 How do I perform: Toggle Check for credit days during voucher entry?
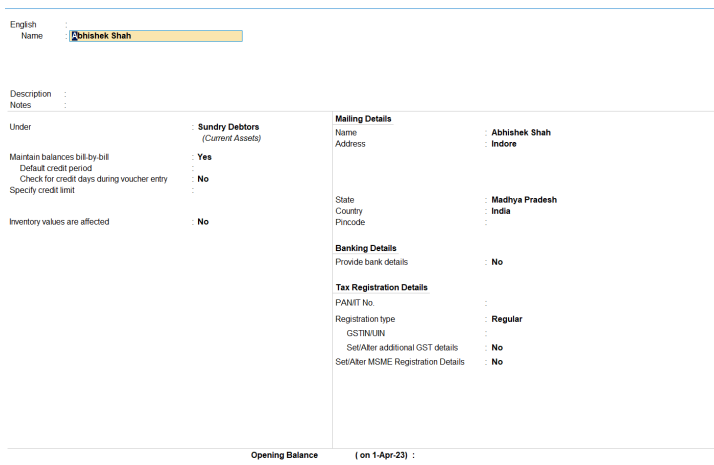[x=203, y=179]
